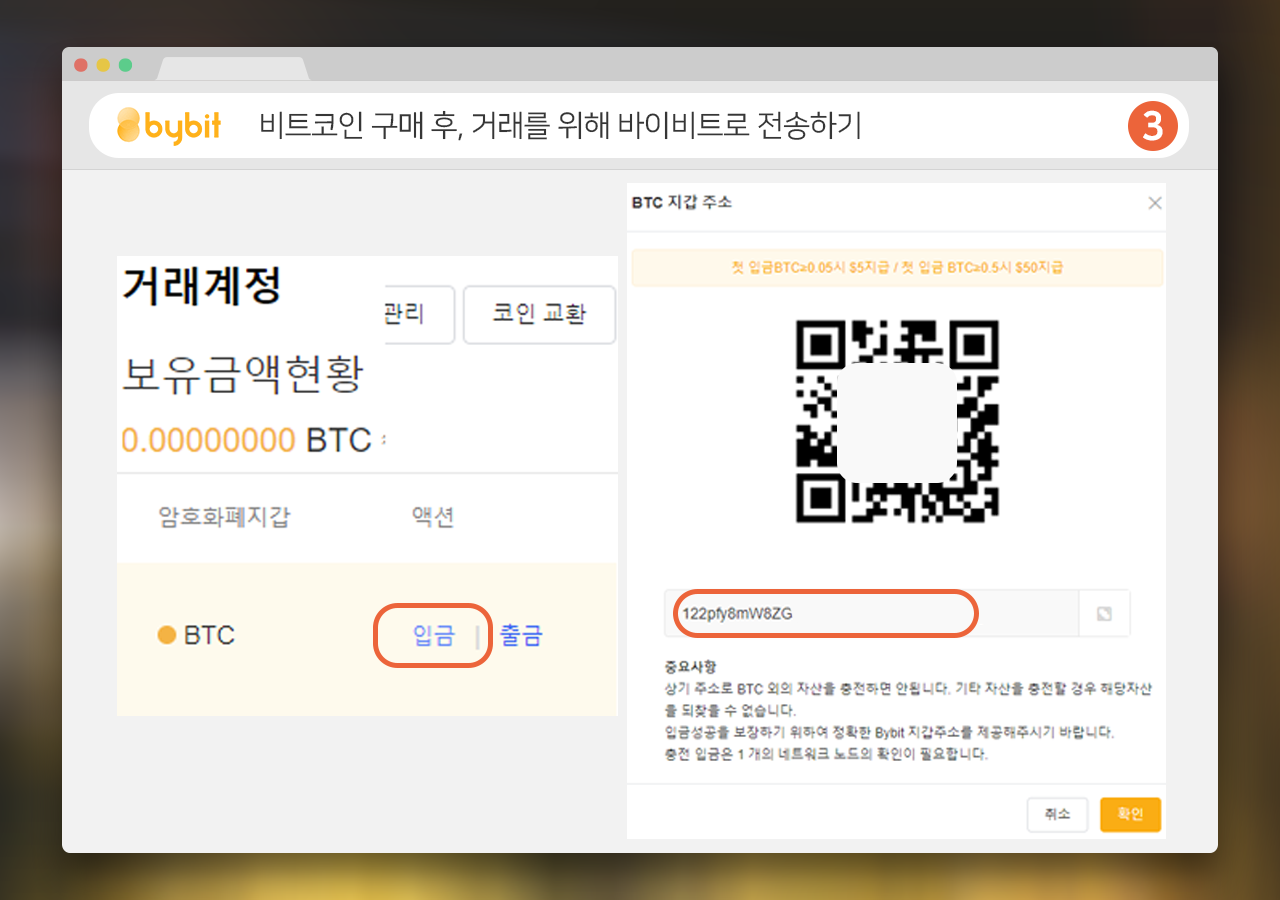Click the BTC 지갑 주소 dialog title

[x=682, y=202]
